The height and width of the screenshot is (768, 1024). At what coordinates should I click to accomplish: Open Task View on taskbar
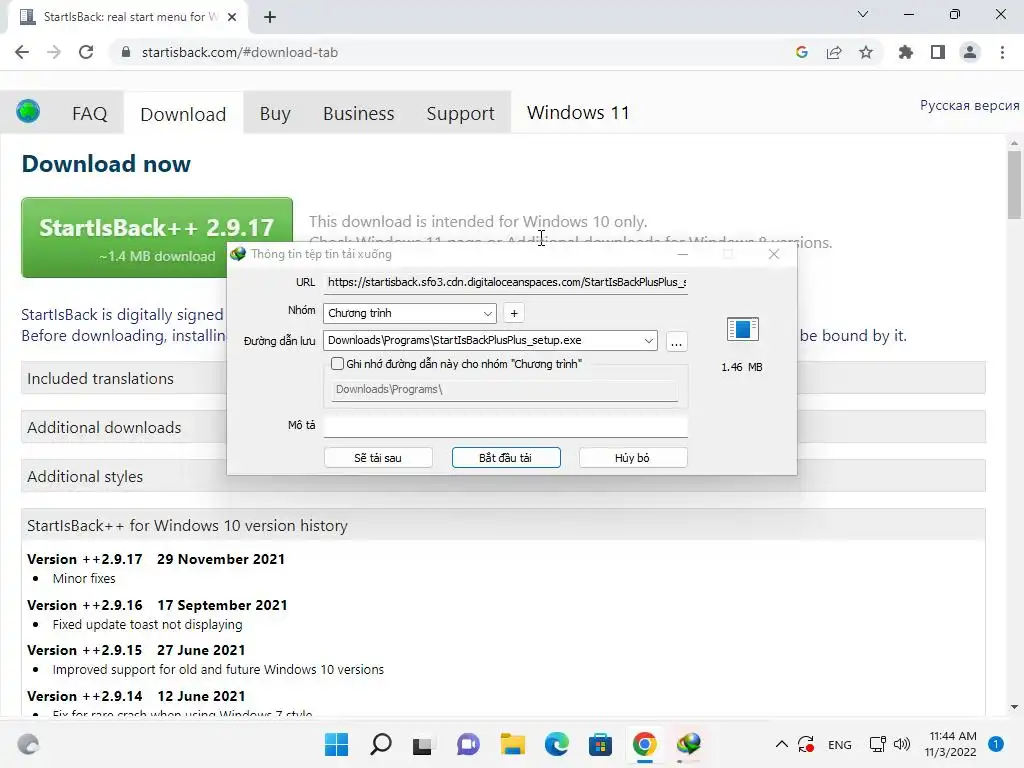coord(423,744)
